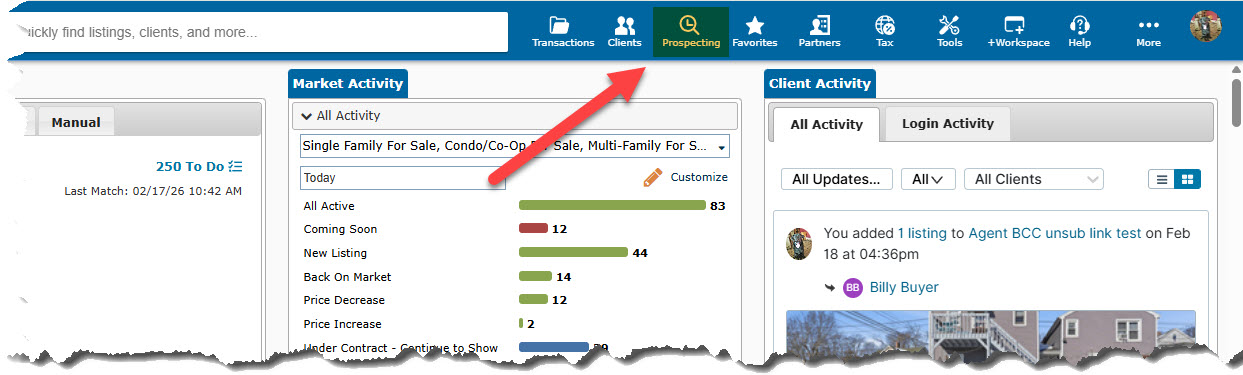The height and width of the screenshot is (375, 1243).
Task: Open the More menu
Action: pyautogui.click(x=1148, y=32)
